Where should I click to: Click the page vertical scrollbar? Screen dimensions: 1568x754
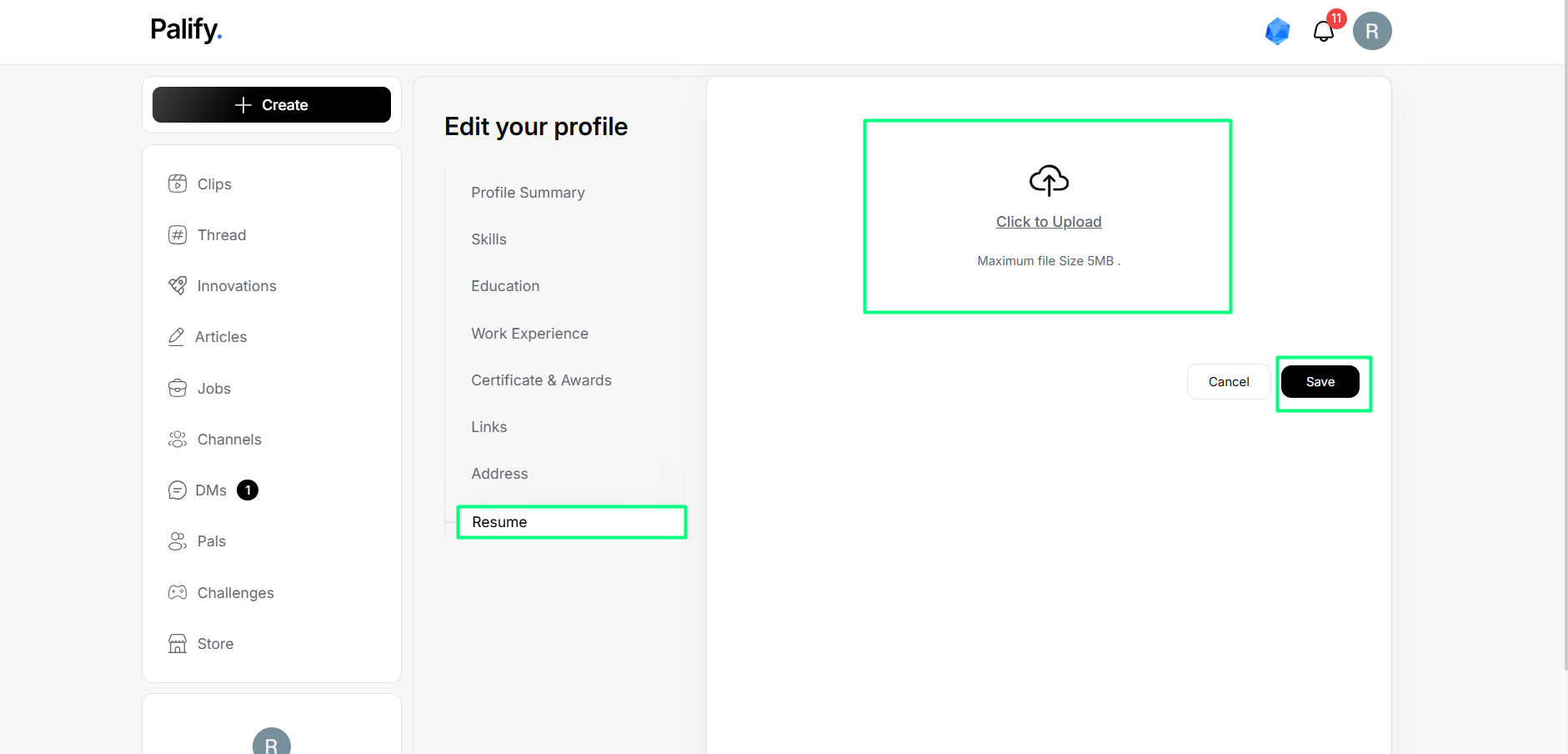click(1565, 334)
